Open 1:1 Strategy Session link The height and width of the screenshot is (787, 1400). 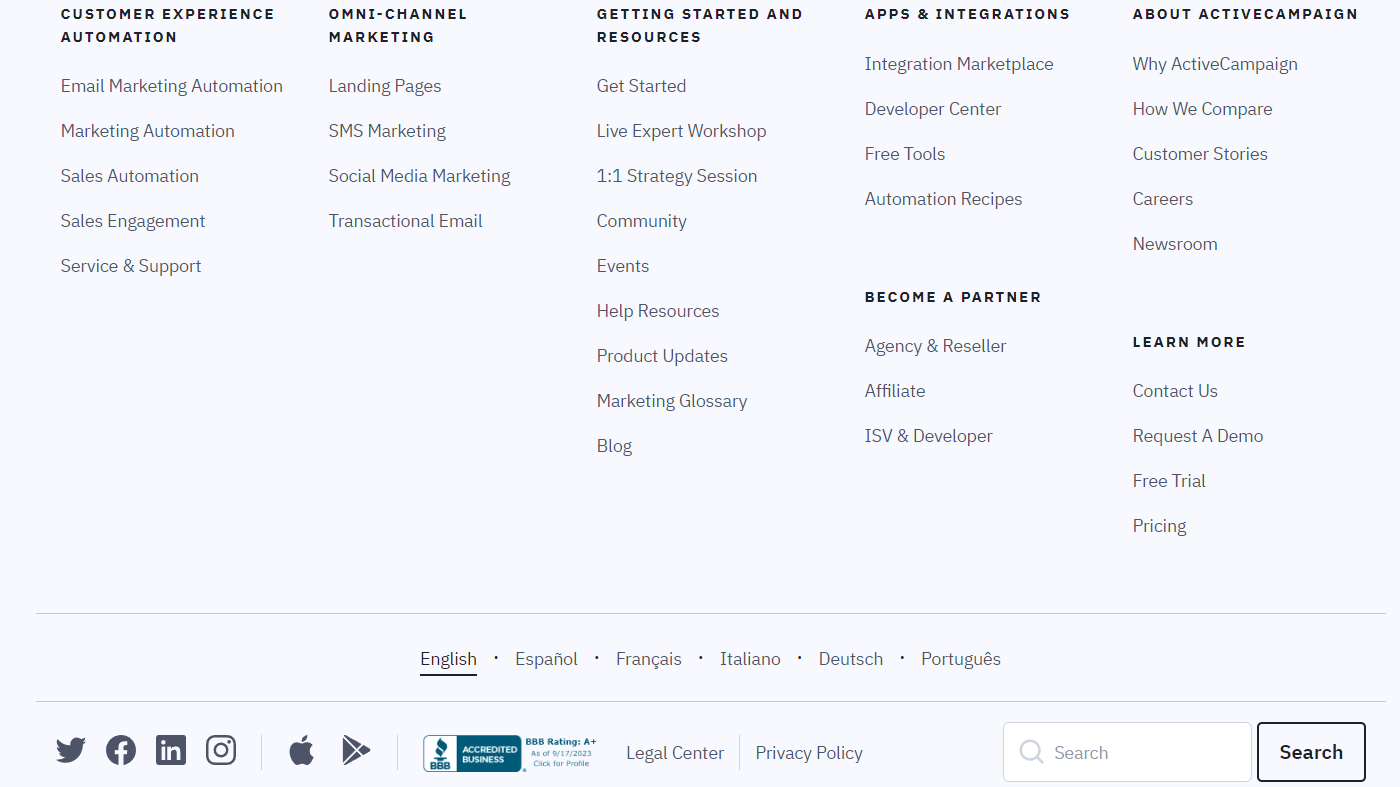(677, 176)
